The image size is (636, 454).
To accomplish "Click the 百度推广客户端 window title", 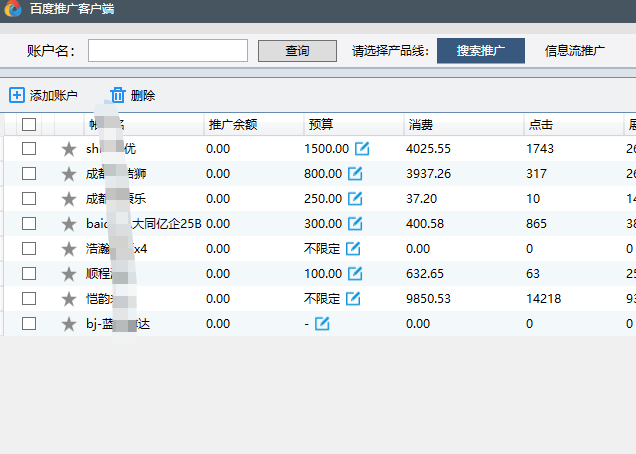I will click(x=72, y=9).
